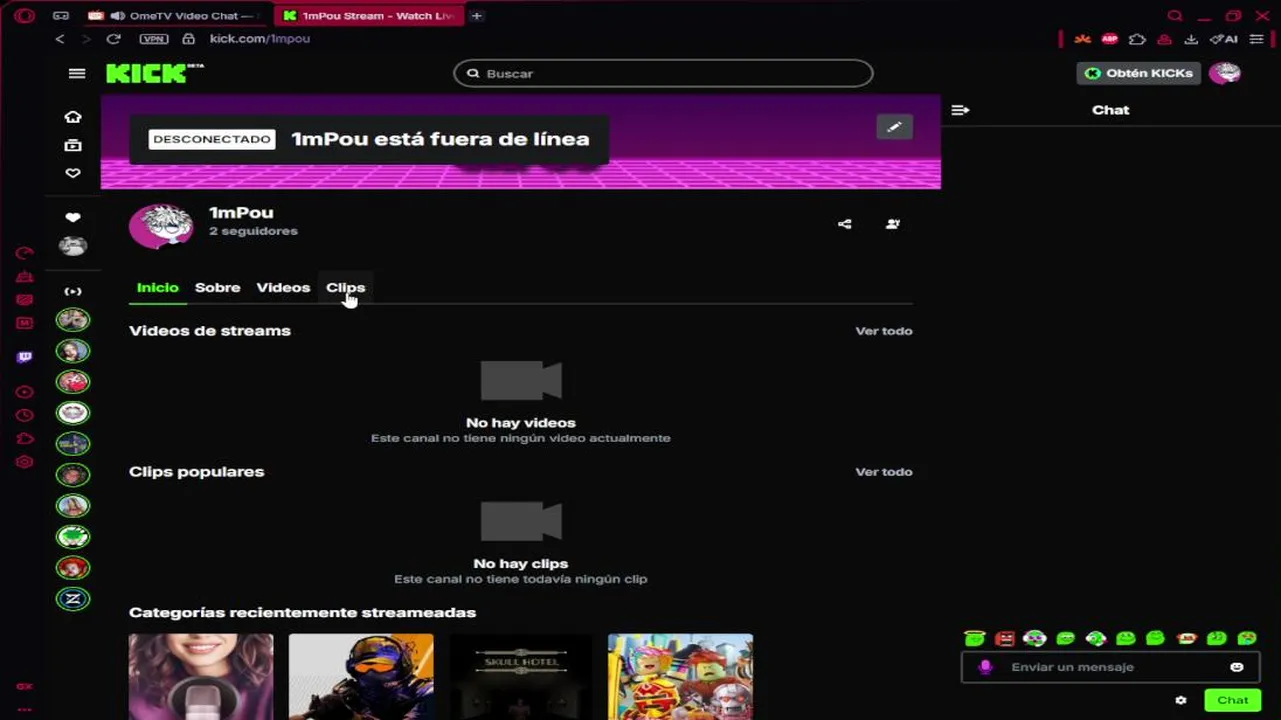The width and height of the screenshot is (1281, 720).
Task: Reload the current page
Action: coord(113,39)
